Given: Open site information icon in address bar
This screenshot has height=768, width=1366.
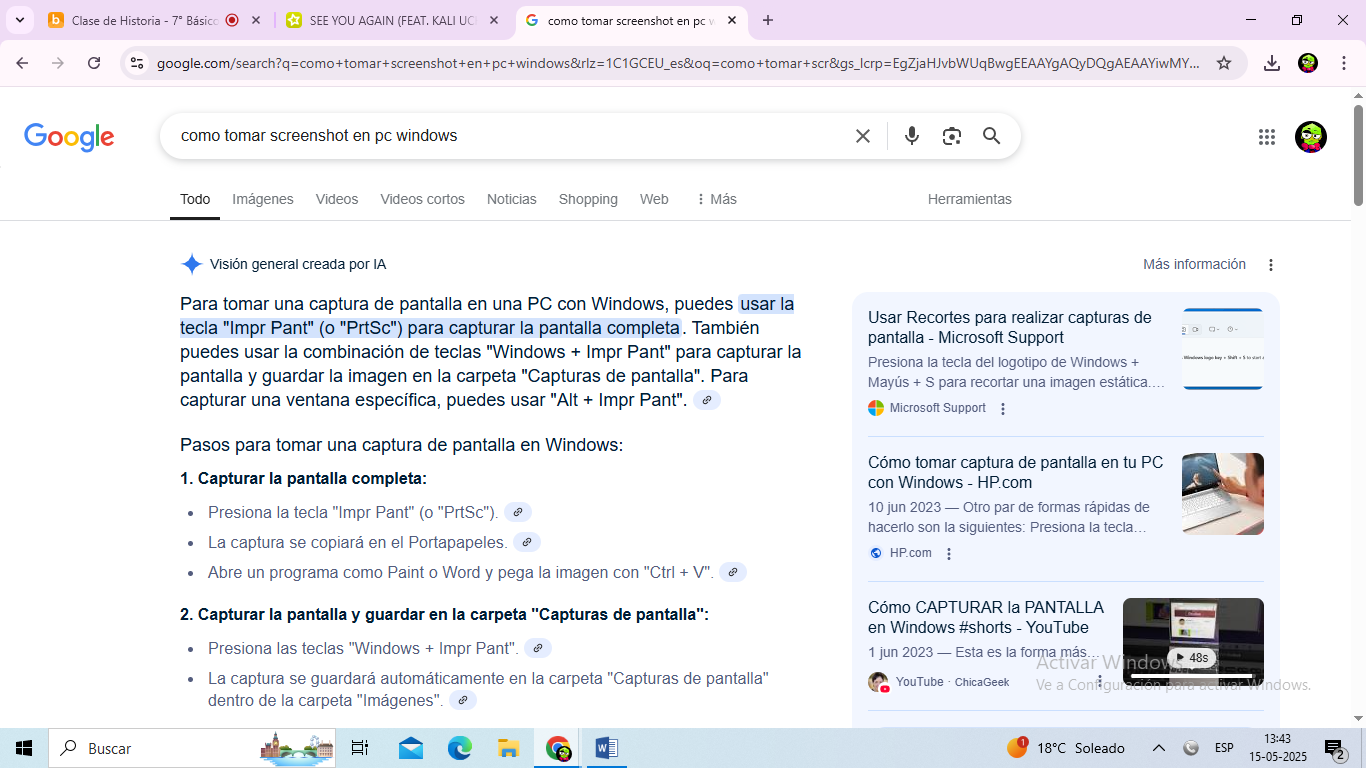Looking at the screenshot, I should click(137, 63).
